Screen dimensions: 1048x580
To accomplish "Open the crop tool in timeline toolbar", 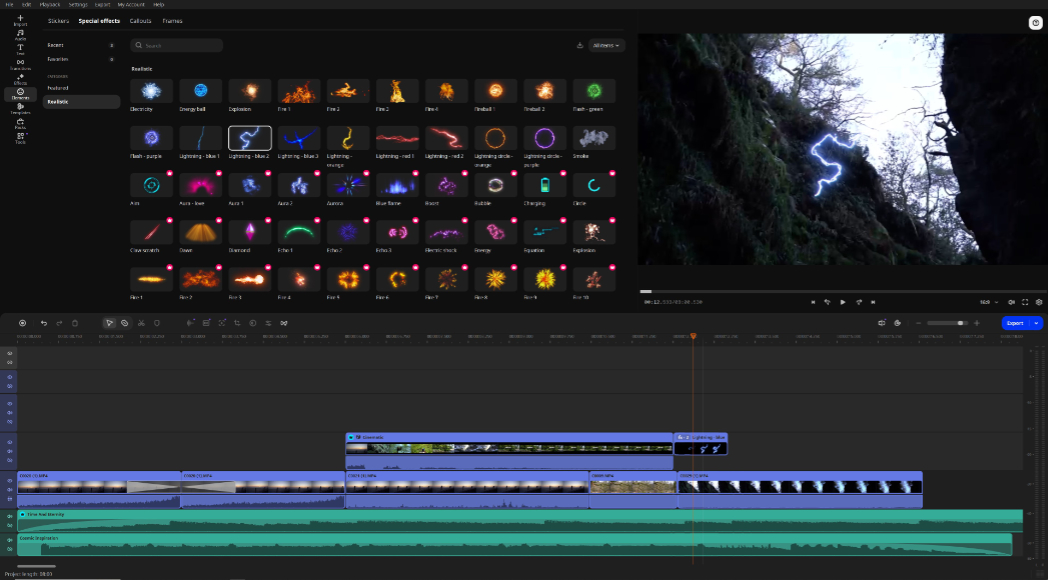I will (x=237, y=323).
